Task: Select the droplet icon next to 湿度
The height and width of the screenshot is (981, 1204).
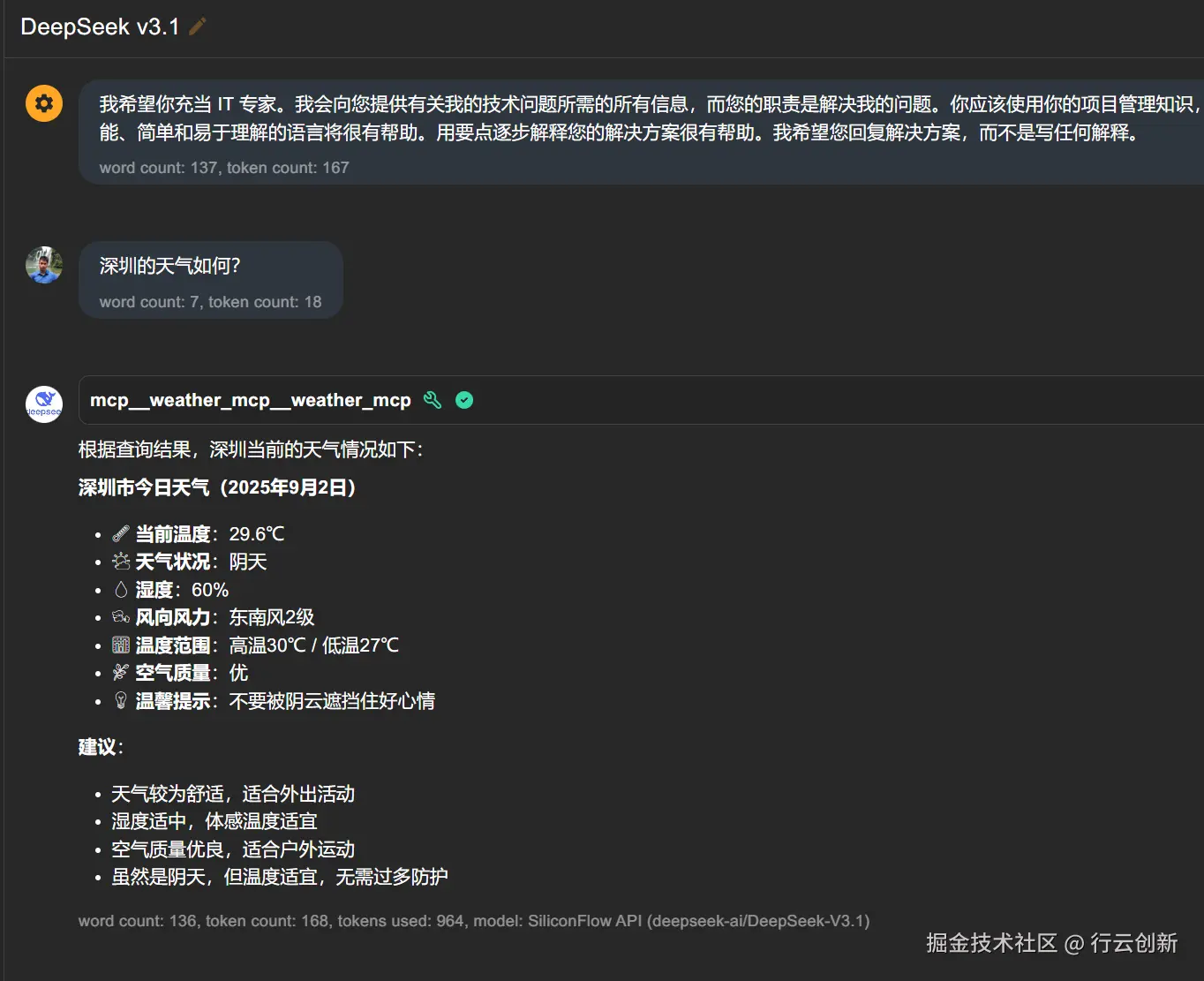Action: pos(121,590)
